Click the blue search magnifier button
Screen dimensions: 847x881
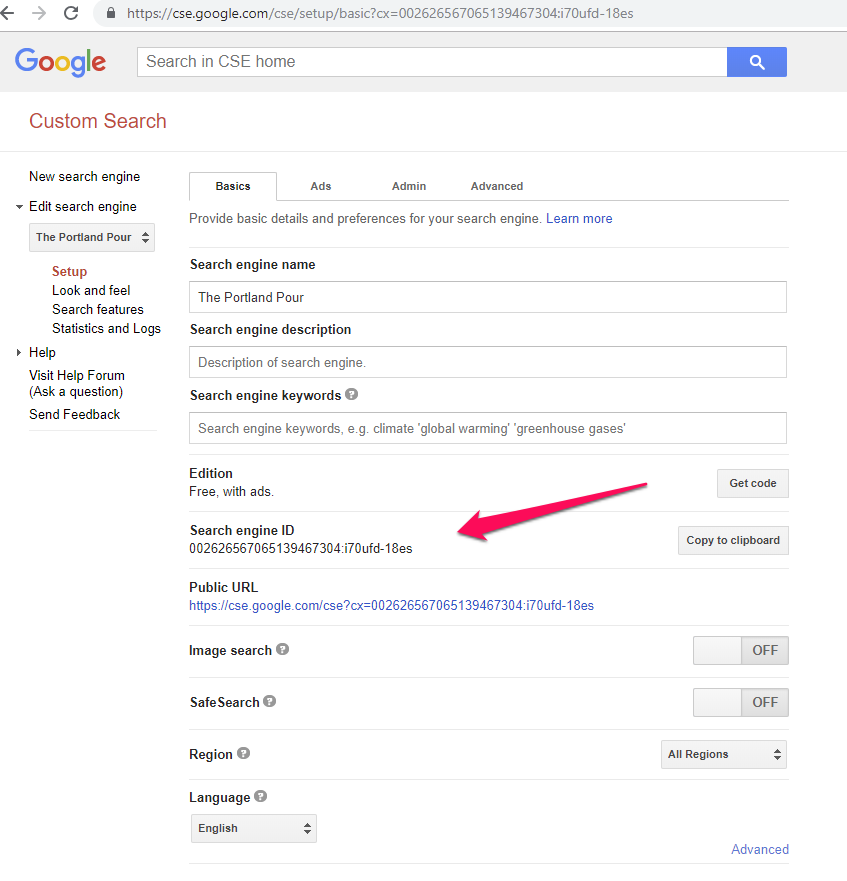[x=757, y=62]
